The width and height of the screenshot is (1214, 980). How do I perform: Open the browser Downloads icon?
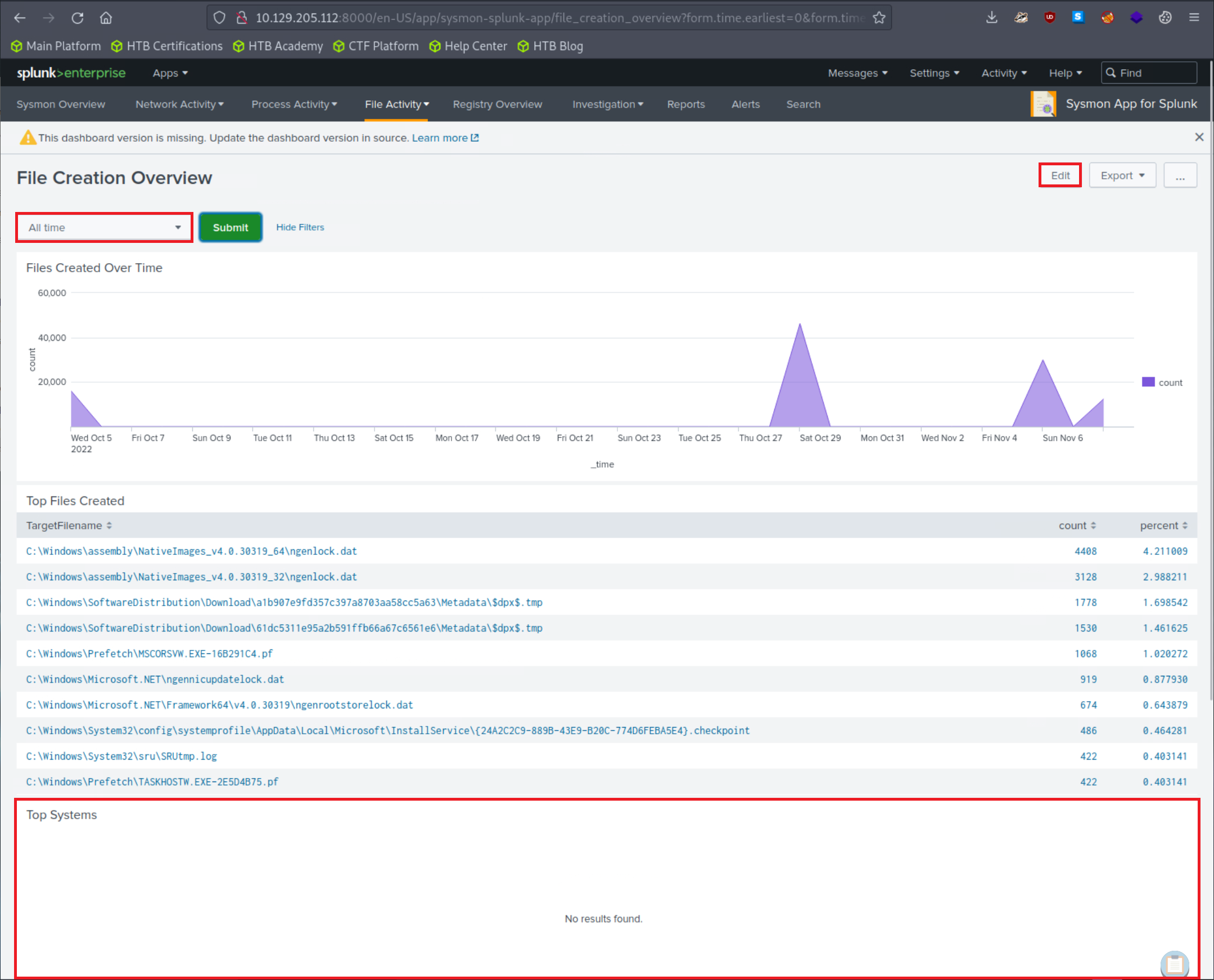click(x=991, y=17)
